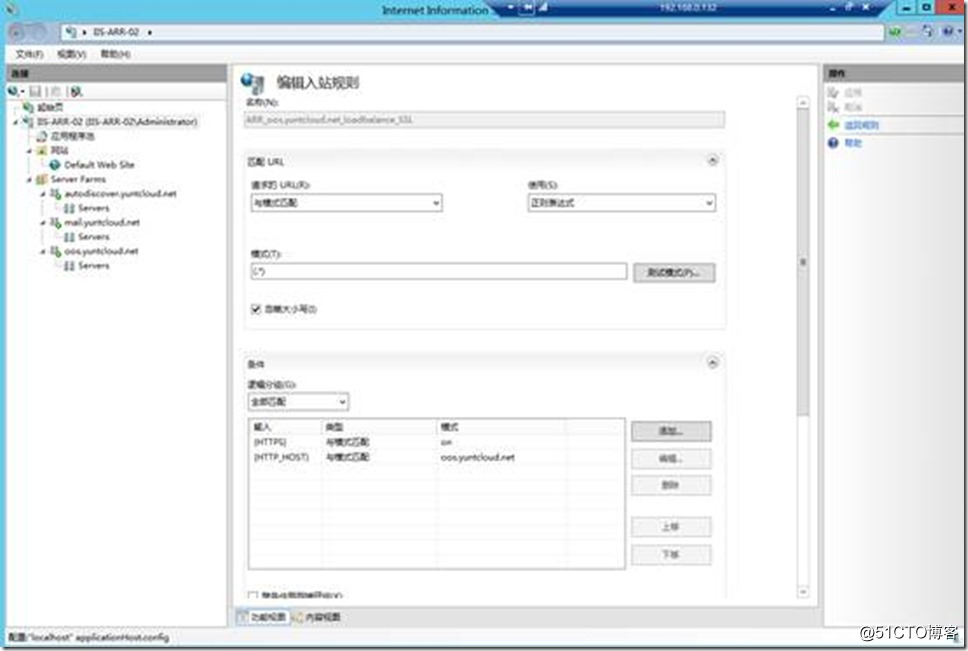Click the Move Down button
This screenshot has width=968, height=651.
[x=671, y=555]
